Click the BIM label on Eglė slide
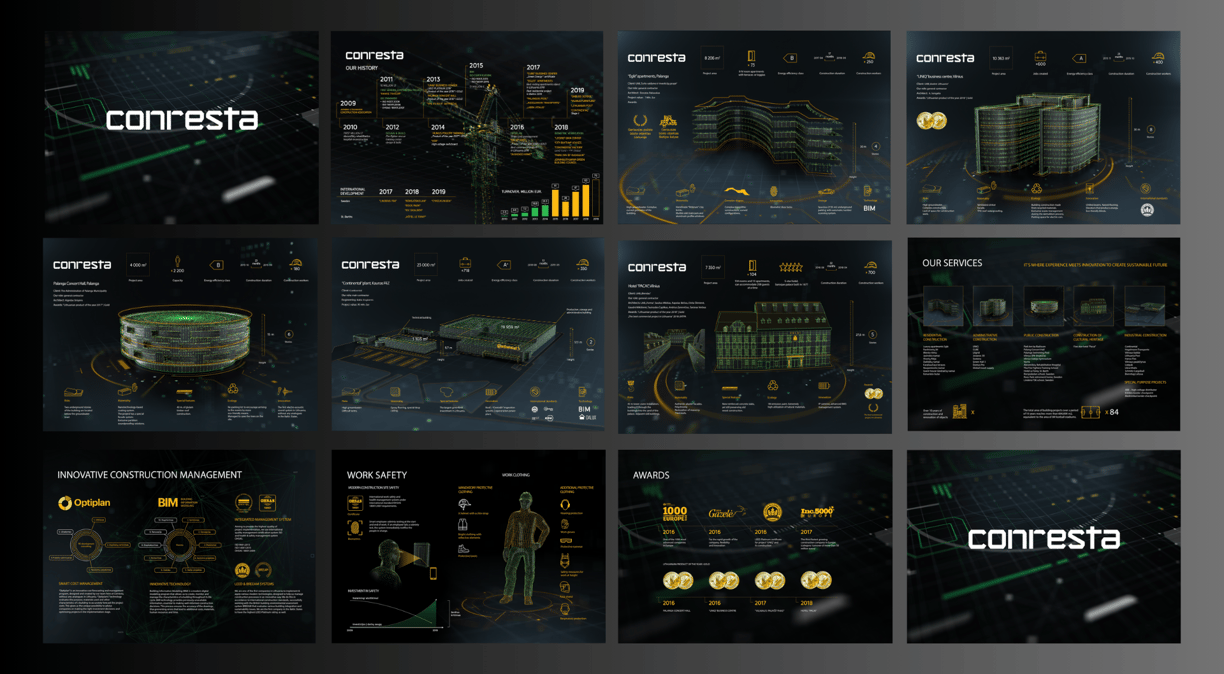 click(x=869, y=208)
